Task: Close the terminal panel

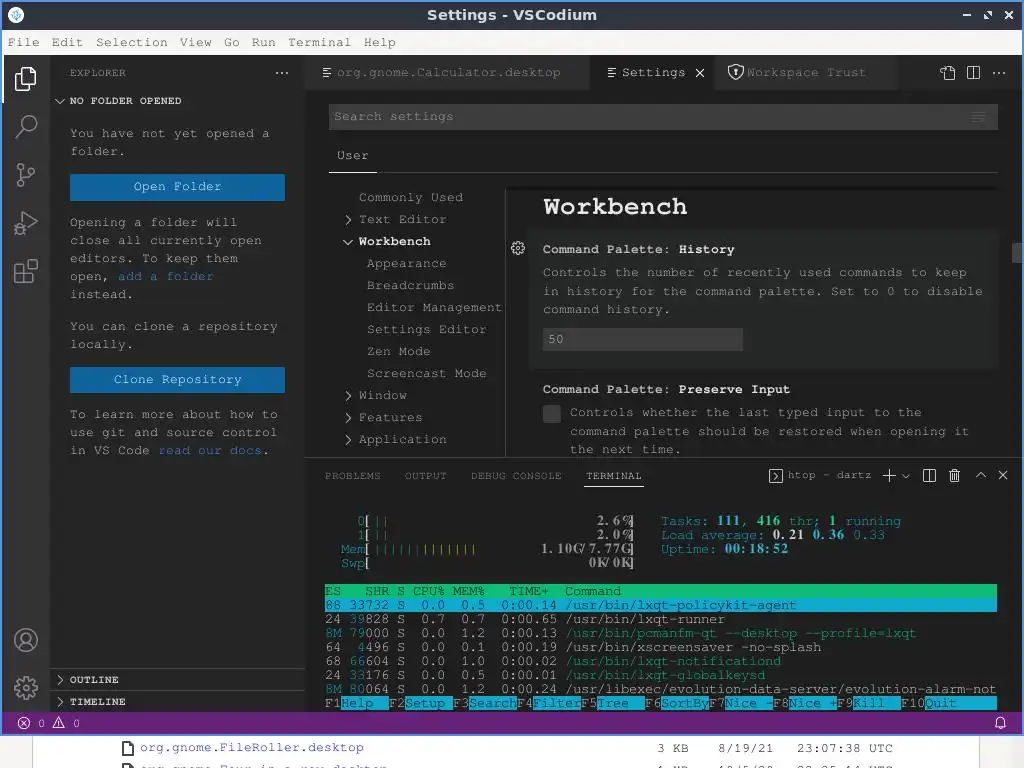Action: tap(1003, 475)
